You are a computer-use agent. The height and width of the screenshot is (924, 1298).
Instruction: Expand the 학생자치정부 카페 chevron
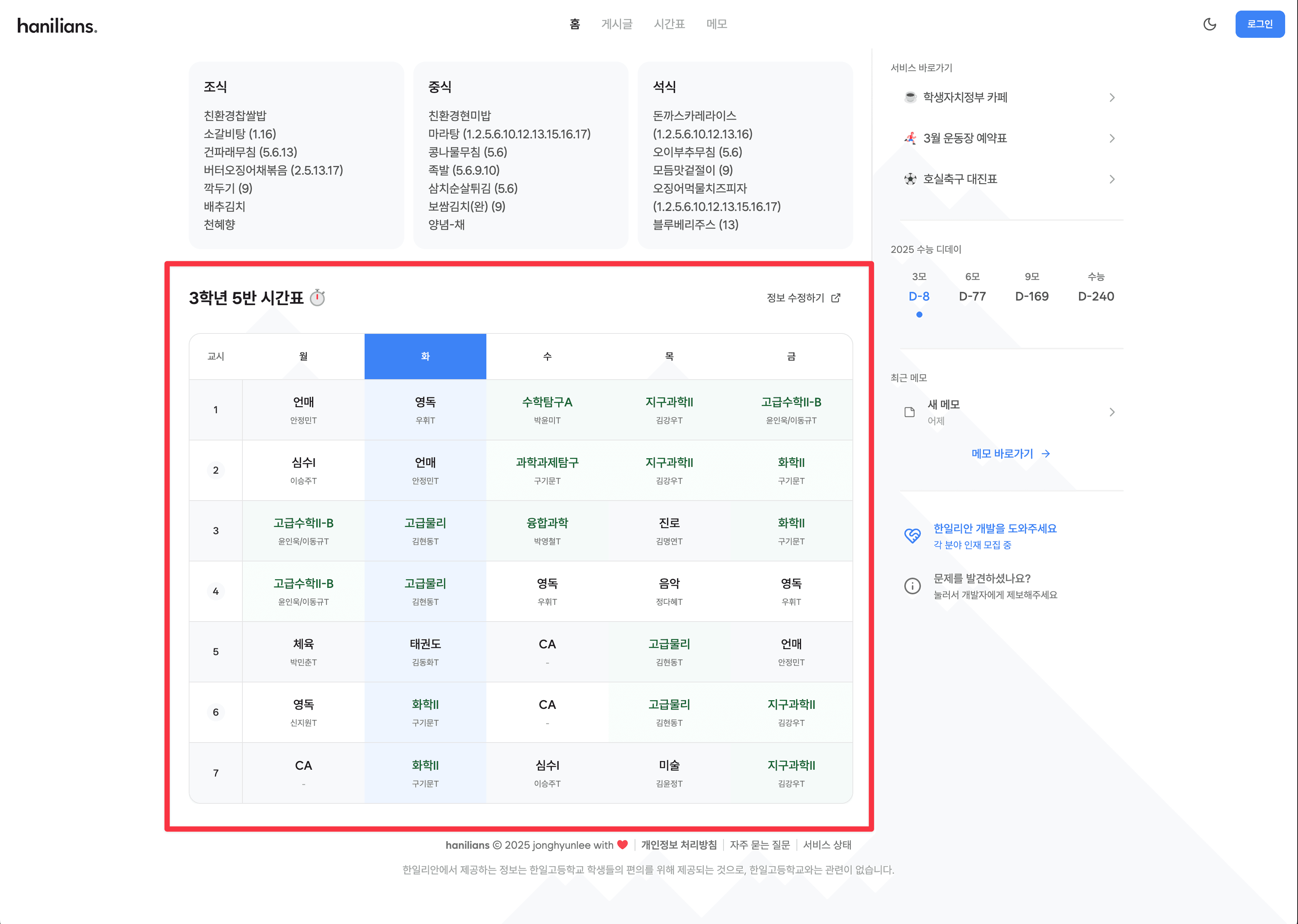1111,98
